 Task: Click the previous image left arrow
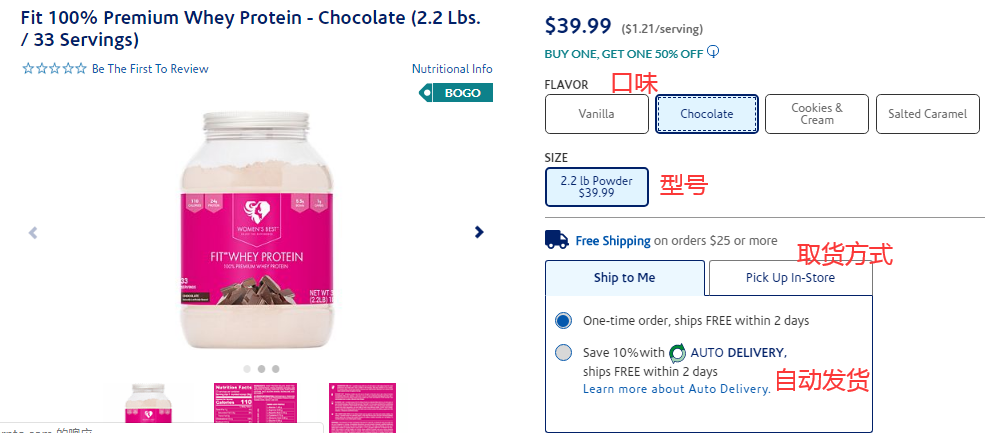click(33, 232)
